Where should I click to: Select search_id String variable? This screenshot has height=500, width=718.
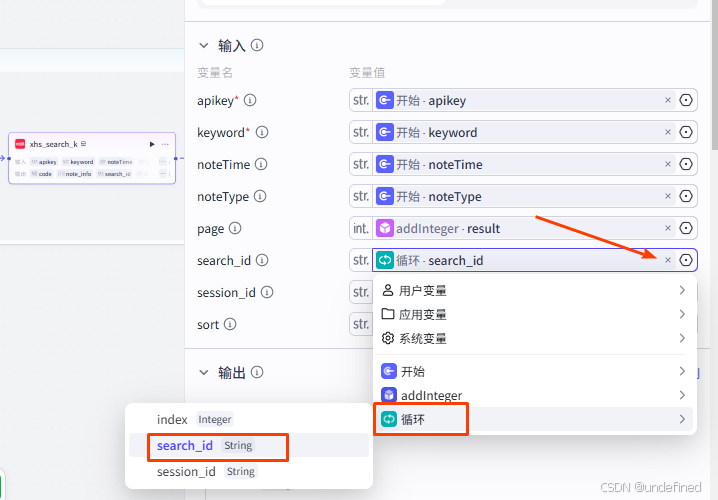pos(249,446)
